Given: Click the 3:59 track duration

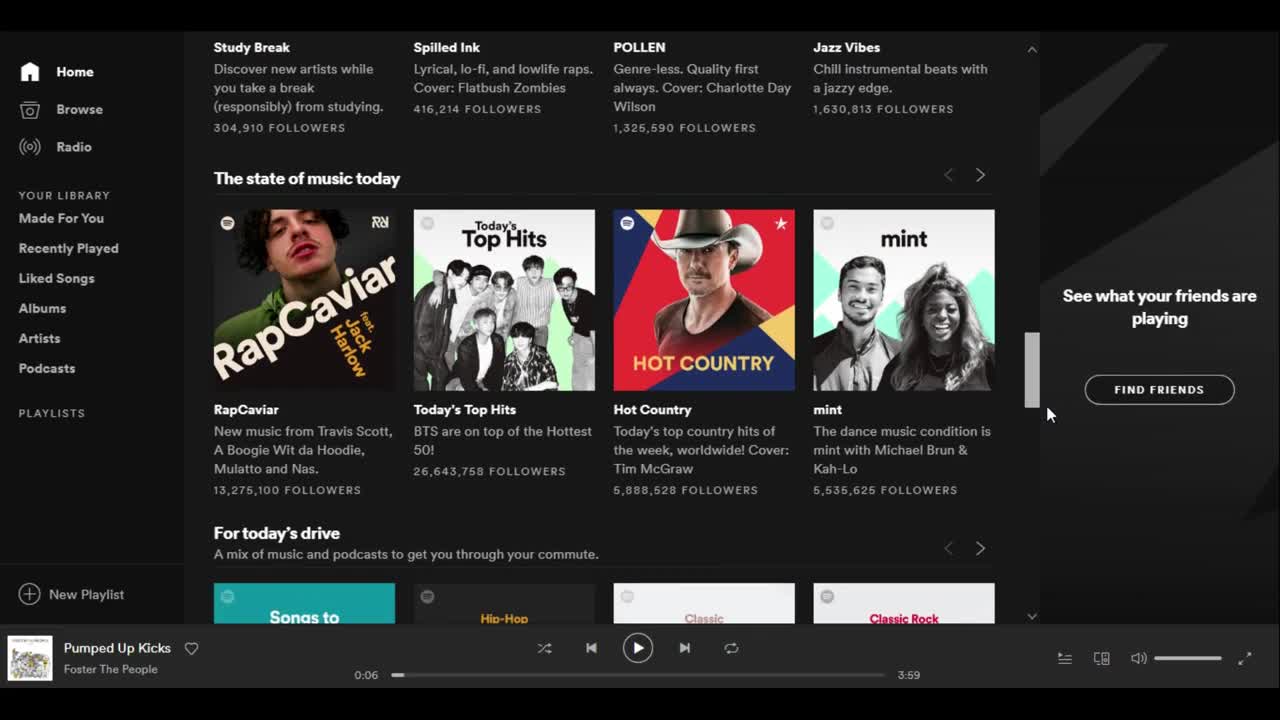Looking at the screenshot, I should point(908,675).
